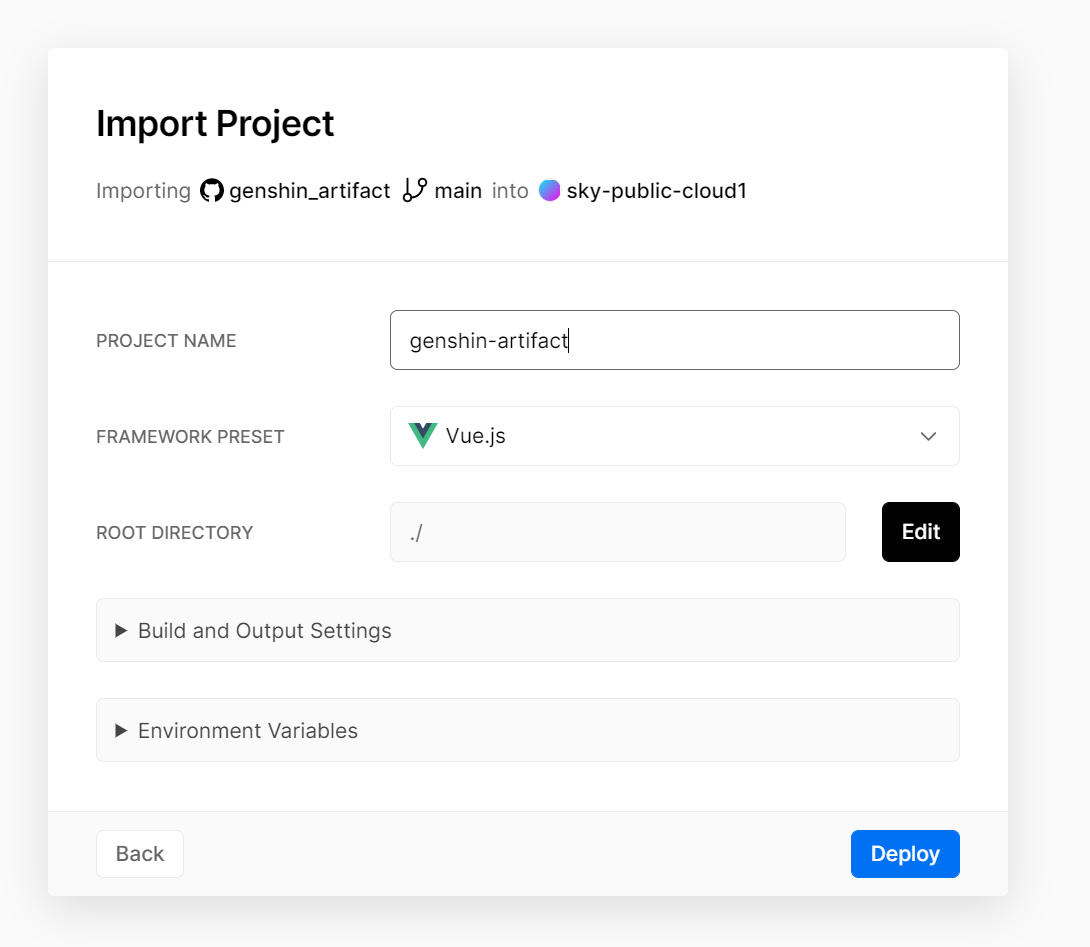1090x947 pixels.
Task: Open the Vue.js framework preset dropdown
Action: pyautogui.click(x=674, y=436)
